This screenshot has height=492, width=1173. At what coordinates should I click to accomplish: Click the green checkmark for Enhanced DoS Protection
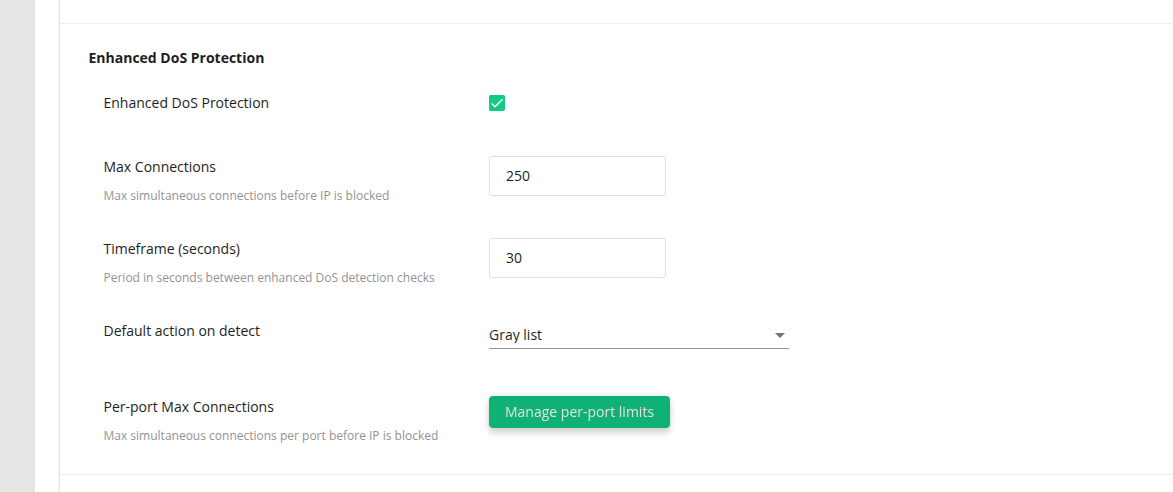pos(497,103)
